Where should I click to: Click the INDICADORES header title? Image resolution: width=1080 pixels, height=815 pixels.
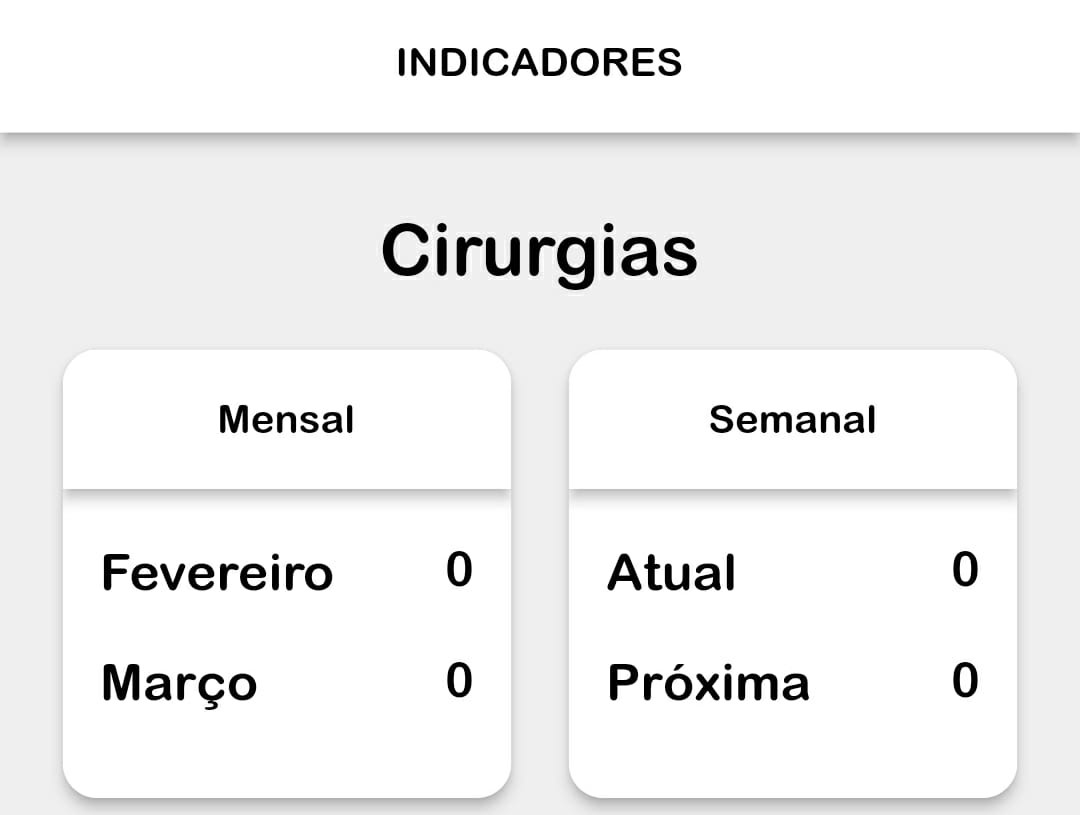pyautogui.click(x=539, y=63)
